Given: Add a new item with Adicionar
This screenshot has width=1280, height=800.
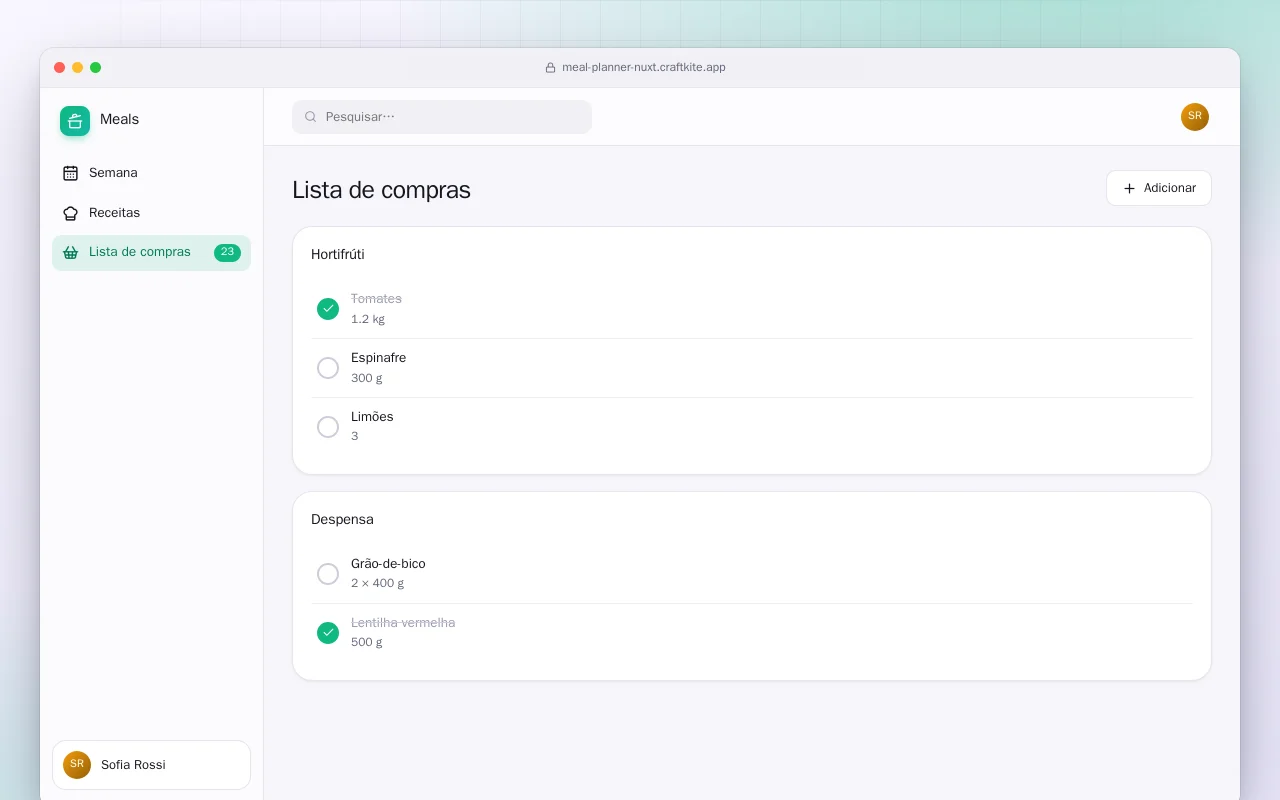Looking at the screenshot, I should tap(1158, 188).
